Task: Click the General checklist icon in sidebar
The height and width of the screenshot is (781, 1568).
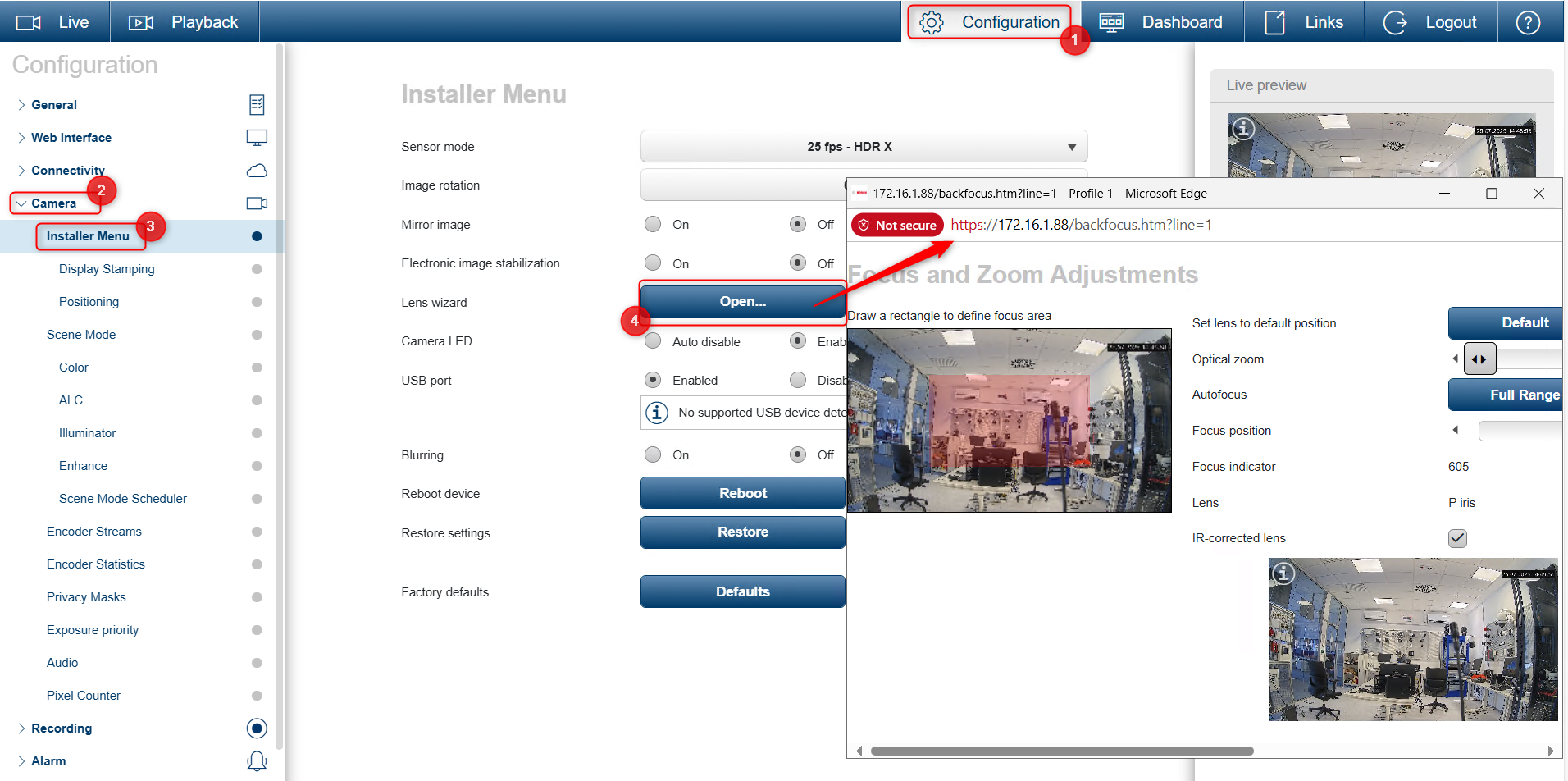Action: [x=257, y=104]
